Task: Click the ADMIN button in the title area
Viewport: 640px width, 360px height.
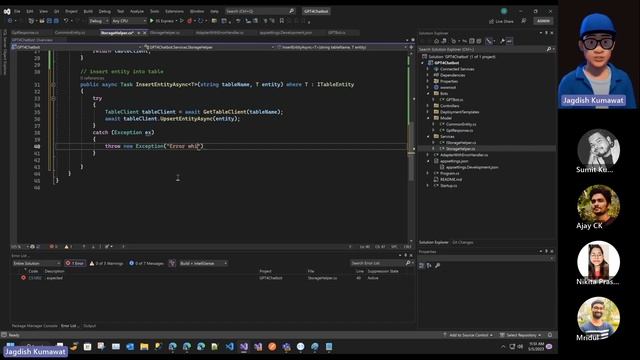Action: (x=543, y=21)
